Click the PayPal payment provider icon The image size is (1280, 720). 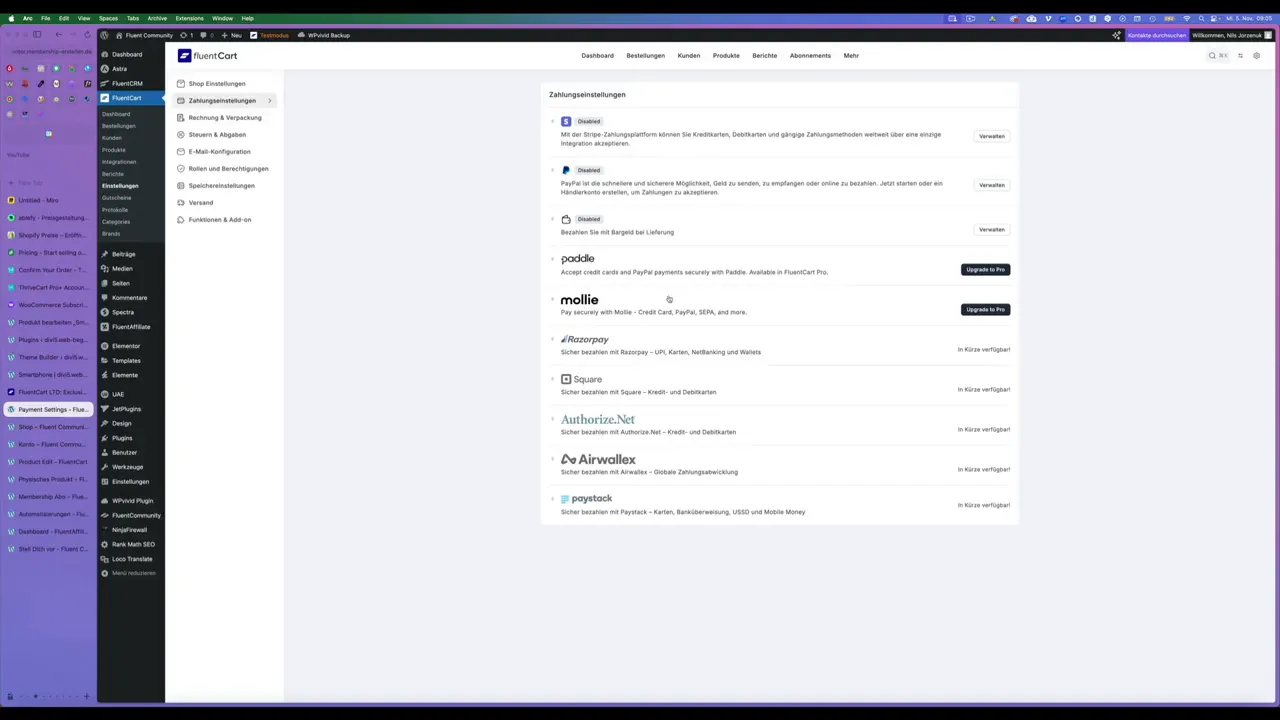tap(566, 170)
